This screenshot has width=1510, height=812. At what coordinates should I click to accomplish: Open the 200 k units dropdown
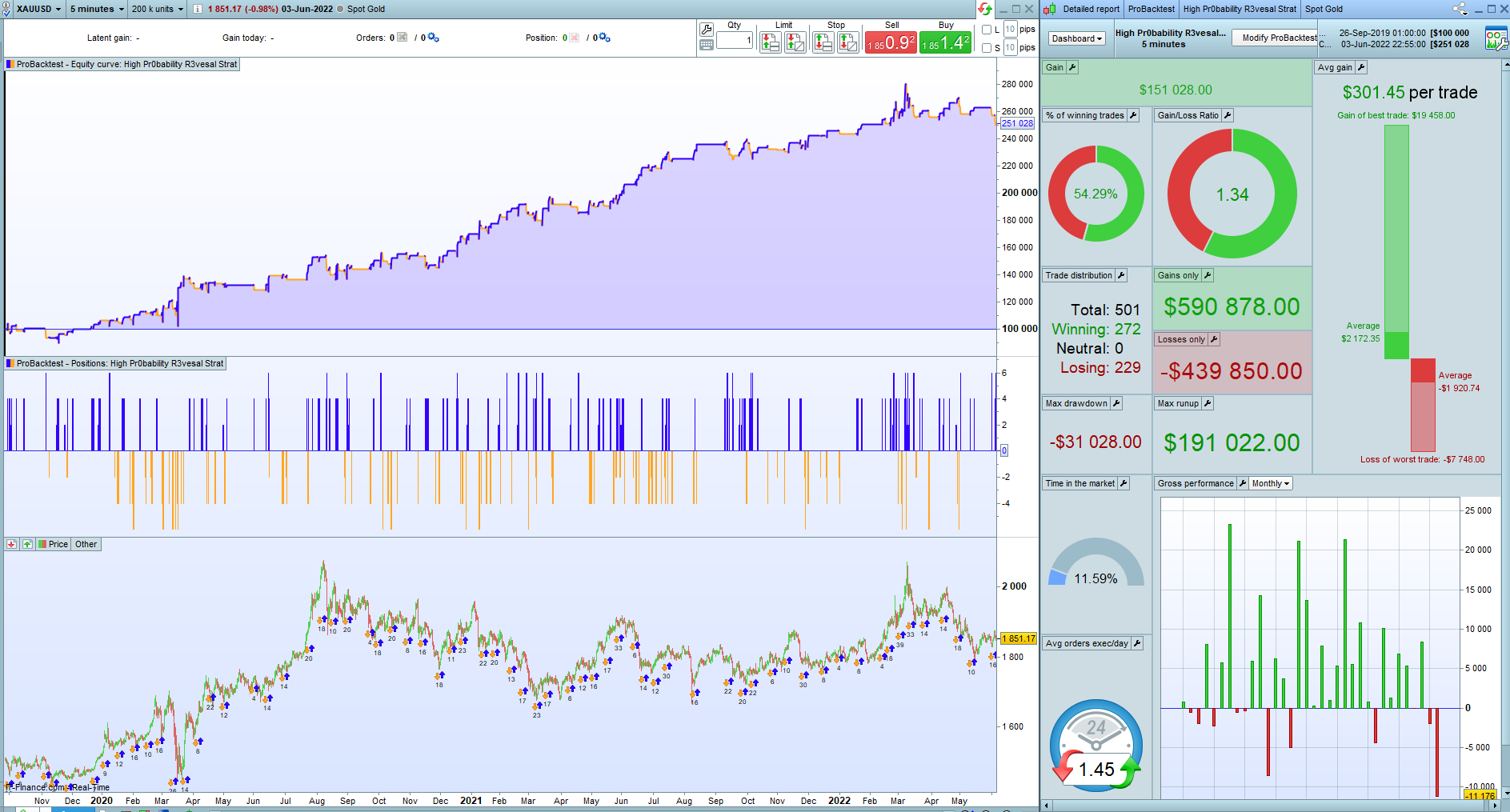[x=158, y=9]
